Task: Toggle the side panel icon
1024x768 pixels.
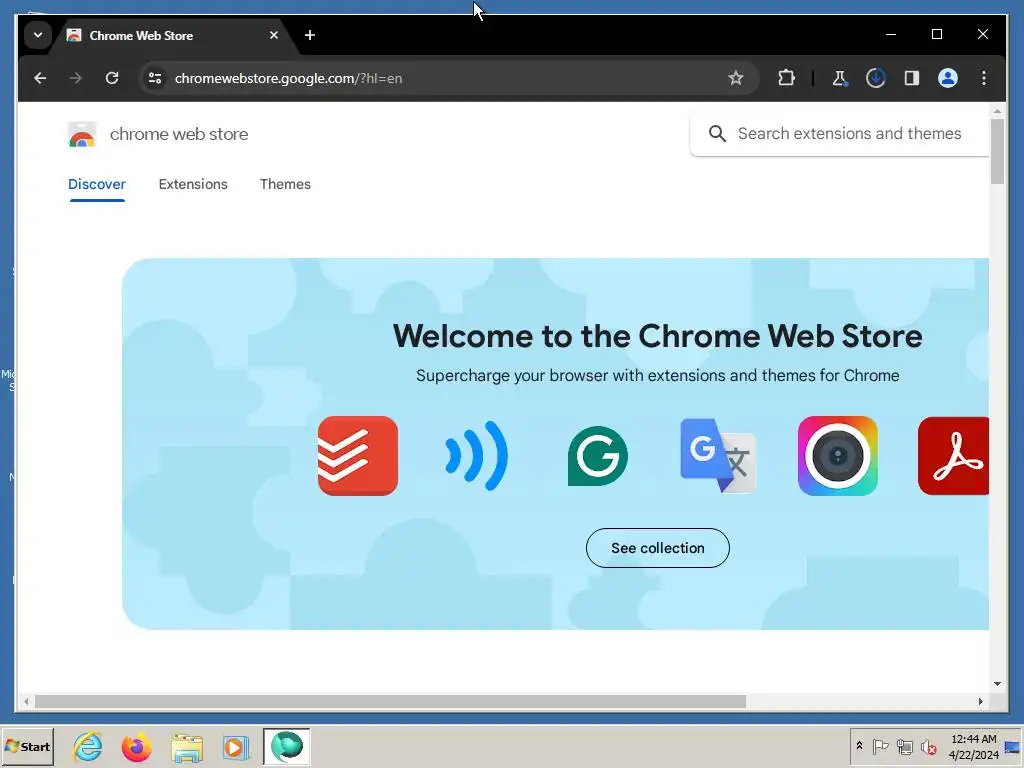Action: pos(912,78)
